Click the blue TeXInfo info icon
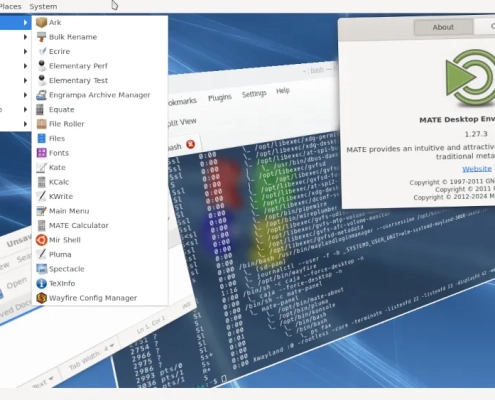The image size is (495, 400). (41, 283)
